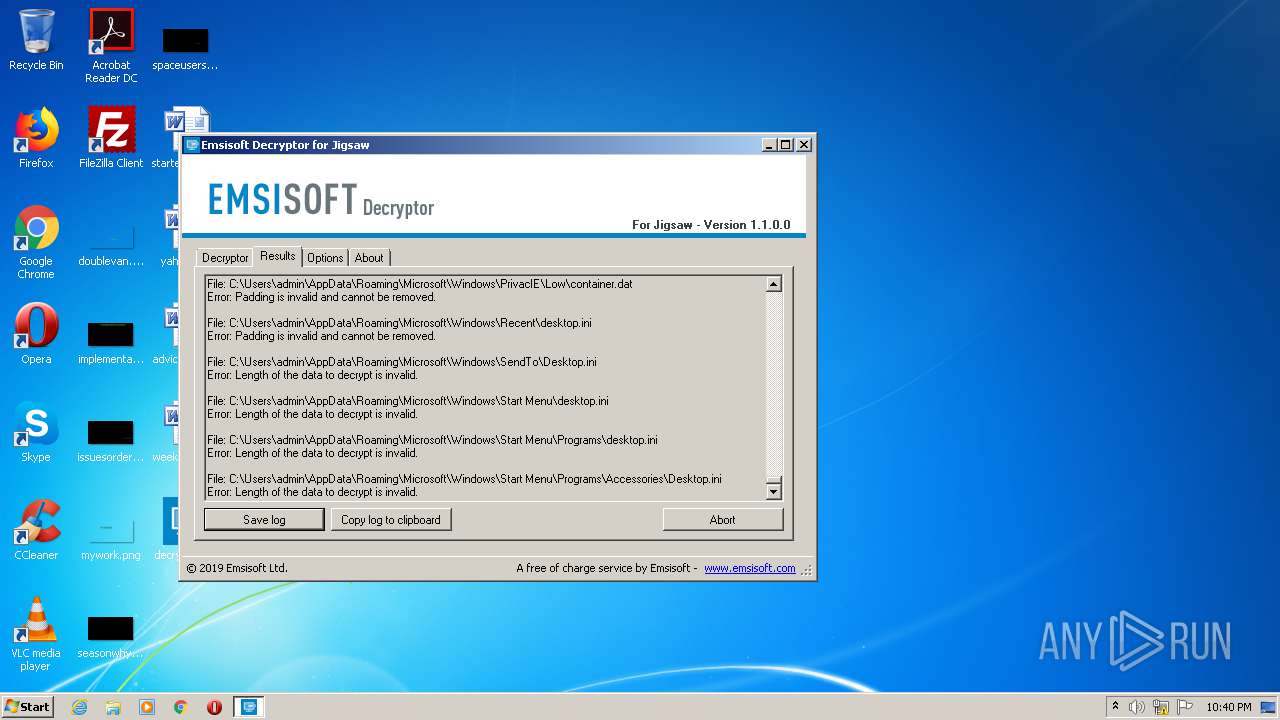Copy log to clipboard
Screen dimensions: 1280x720
[x=391, y=520]
